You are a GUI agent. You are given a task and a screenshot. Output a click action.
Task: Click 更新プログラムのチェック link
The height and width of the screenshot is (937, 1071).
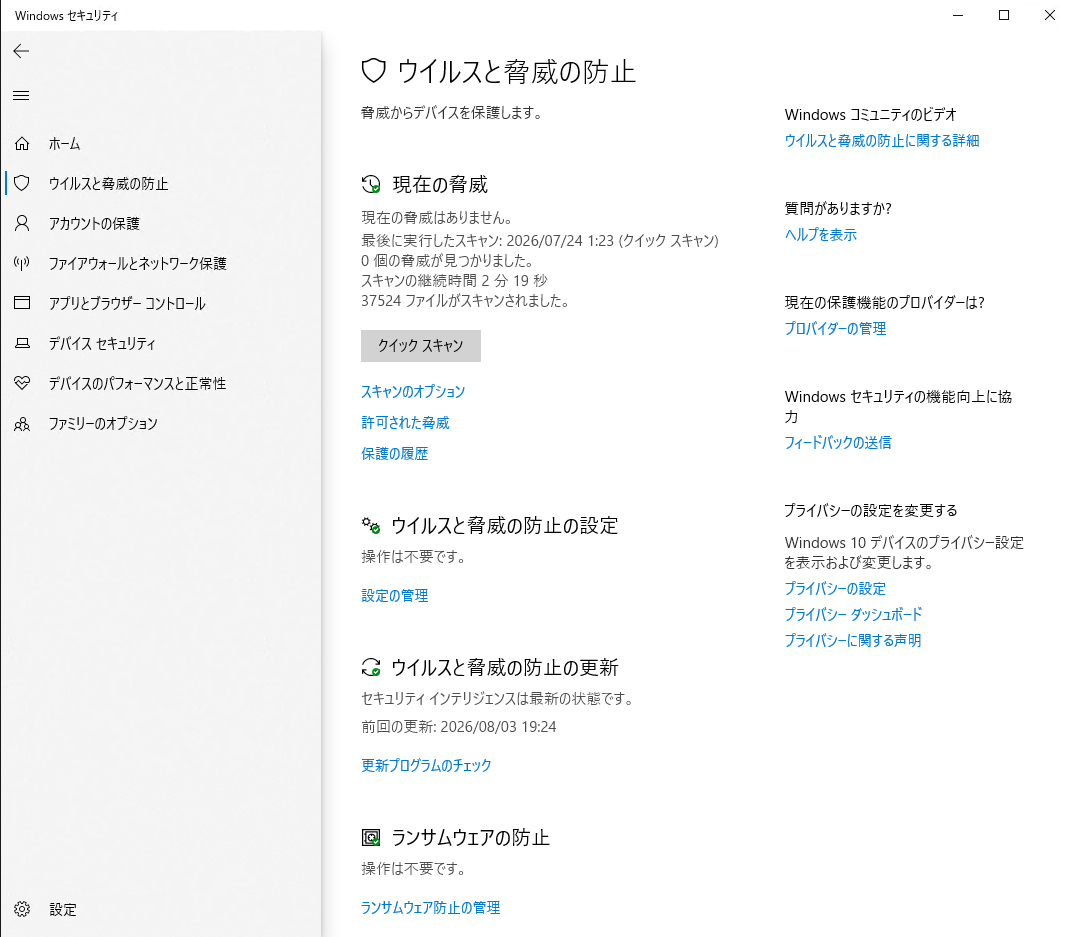point(426,766)
